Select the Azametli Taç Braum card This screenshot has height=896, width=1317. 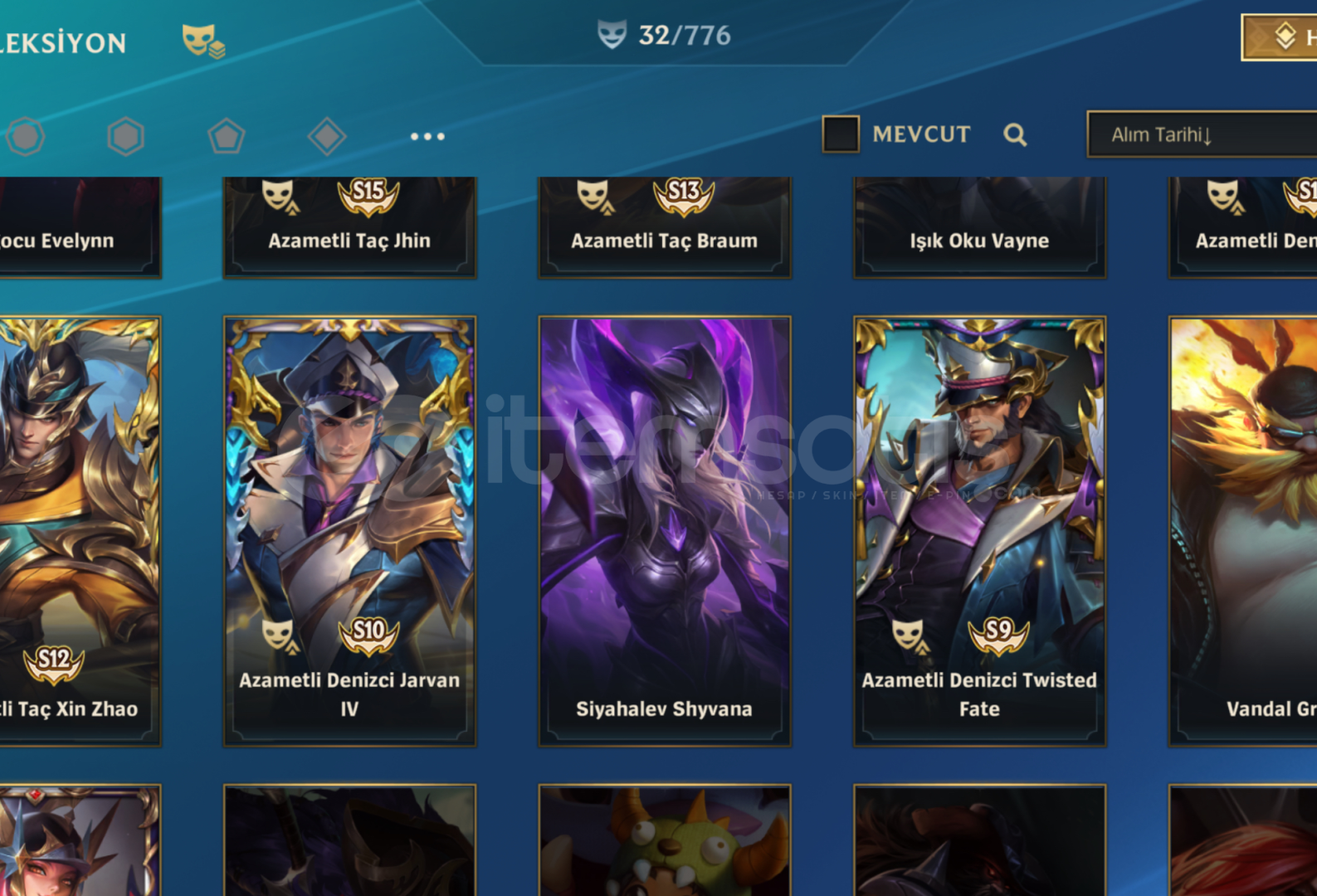tap(665, 227)
